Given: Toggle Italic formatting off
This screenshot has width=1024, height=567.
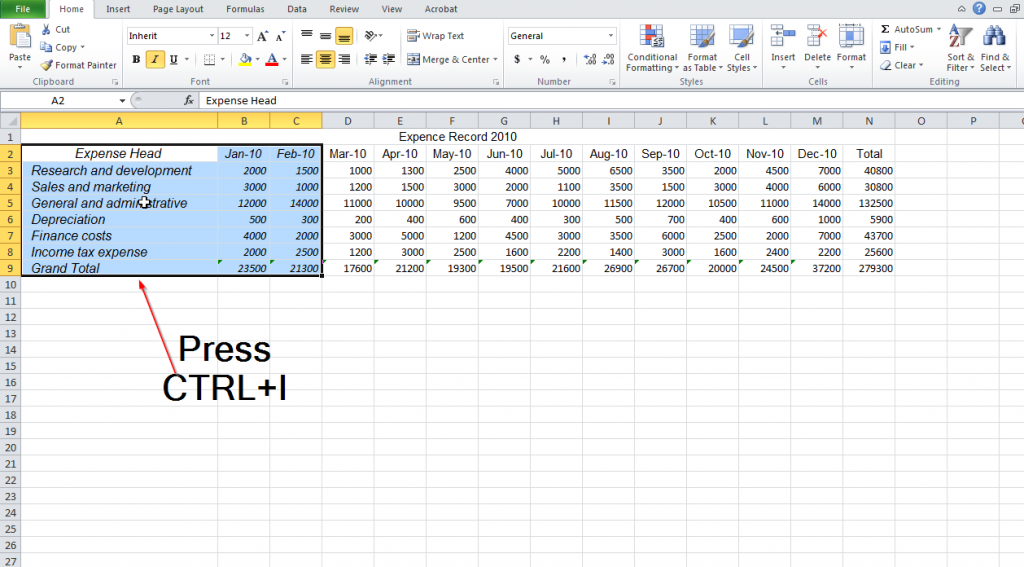Looking at the screenshot, I should pyautogui.click(x=155, y=59).
